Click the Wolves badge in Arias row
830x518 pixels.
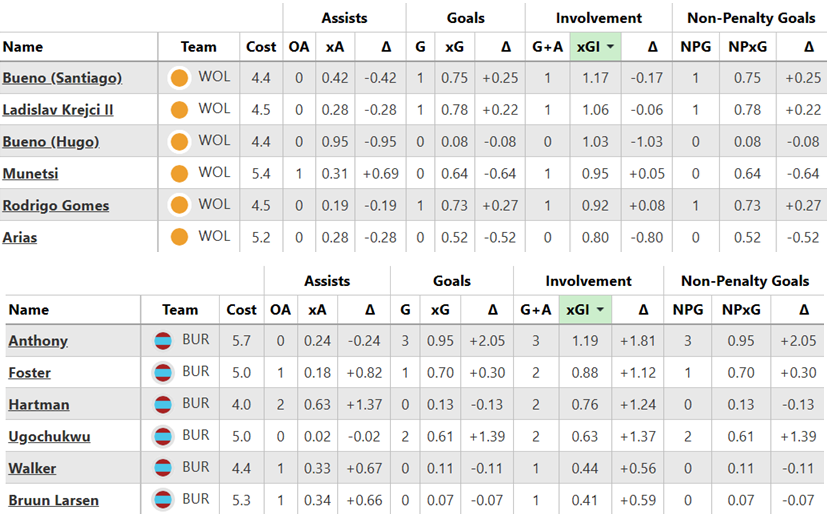pos(180,237)
